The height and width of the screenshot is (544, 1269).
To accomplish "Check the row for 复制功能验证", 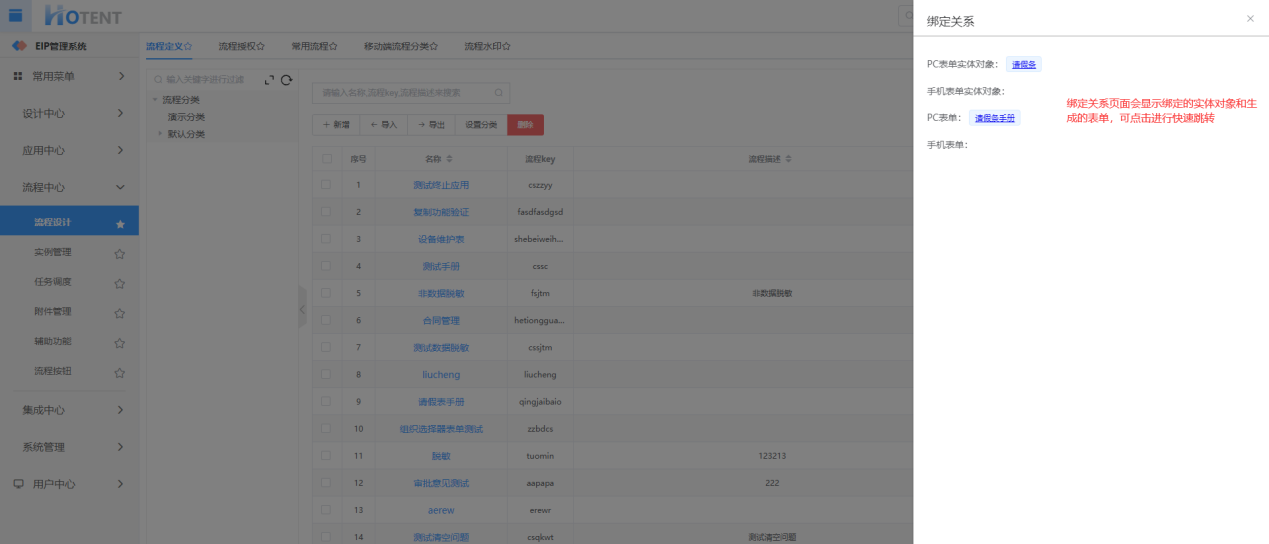I will tap(326, 212).
